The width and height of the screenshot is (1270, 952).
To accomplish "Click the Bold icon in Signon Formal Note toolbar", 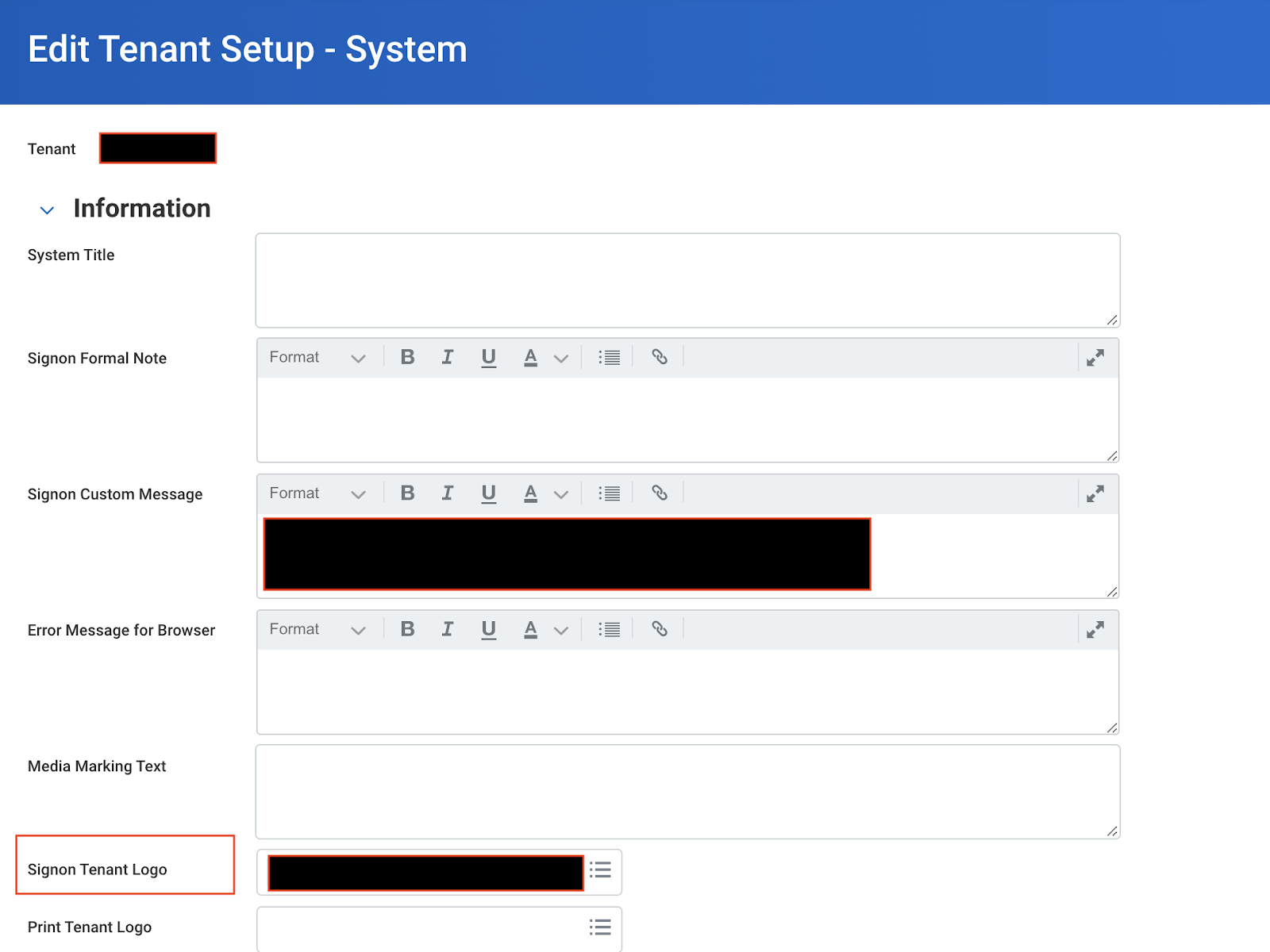I will (x=407, y=357).
